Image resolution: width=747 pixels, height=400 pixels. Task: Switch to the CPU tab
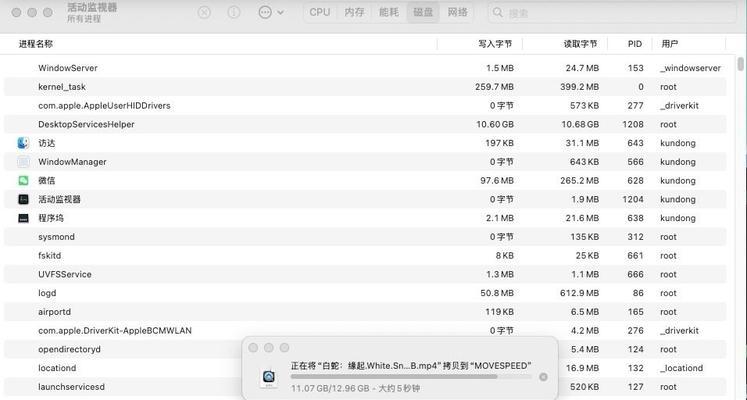320,12
